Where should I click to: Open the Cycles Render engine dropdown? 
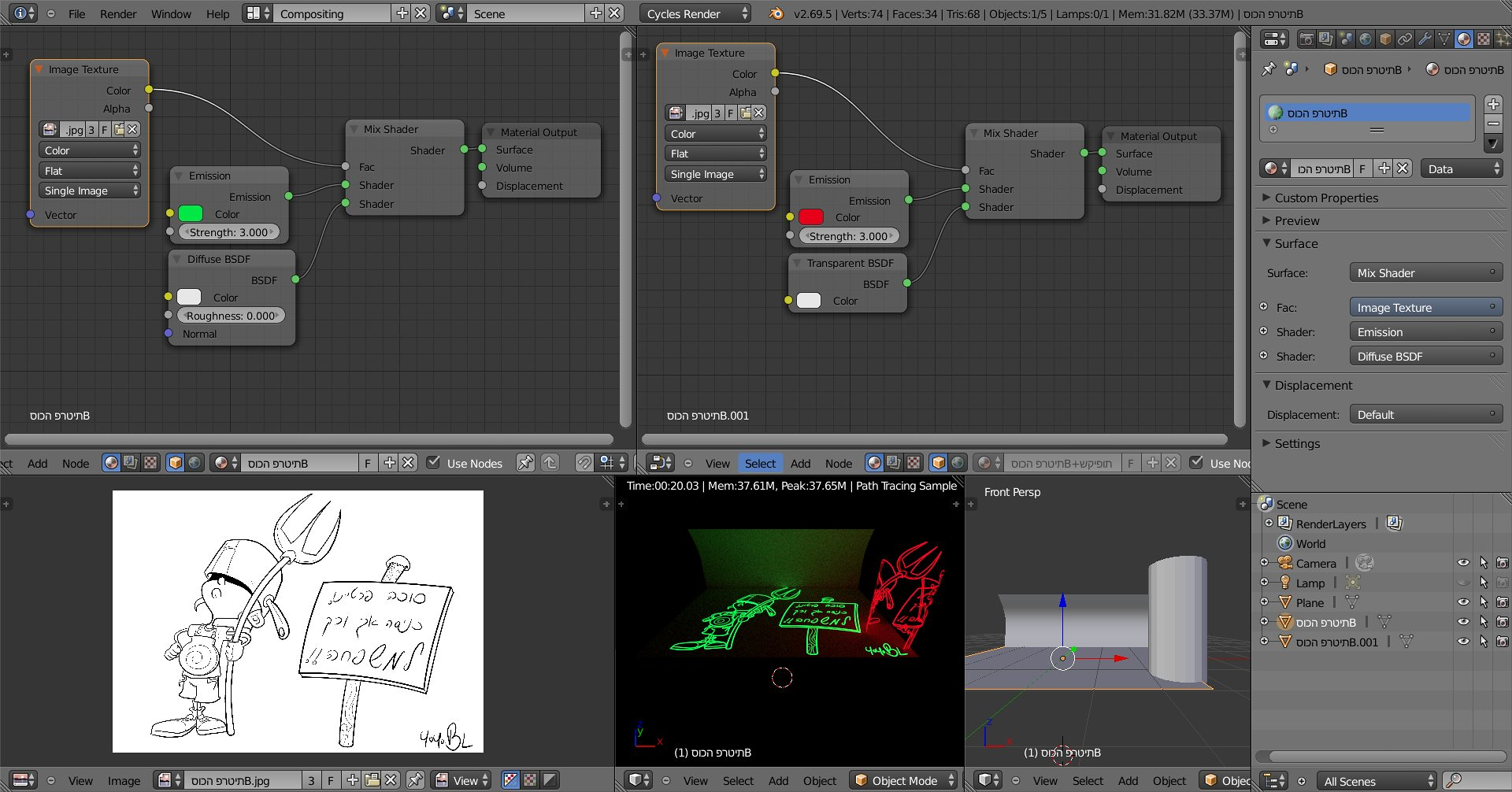pos(695,13)
